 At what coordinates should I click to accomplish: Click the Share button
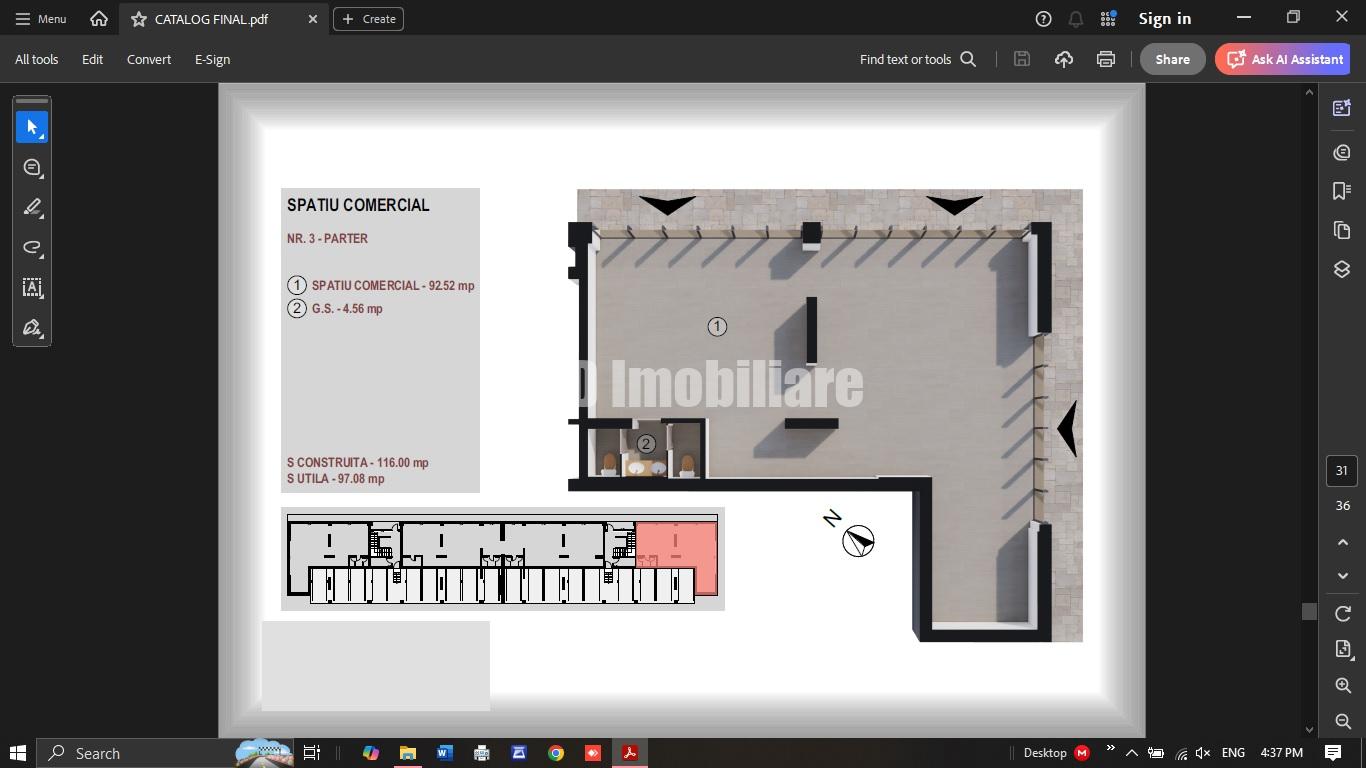click(1172, 59)
